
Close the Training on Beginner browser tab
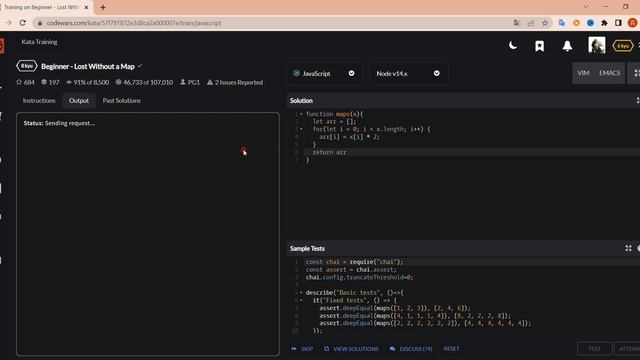86,7
